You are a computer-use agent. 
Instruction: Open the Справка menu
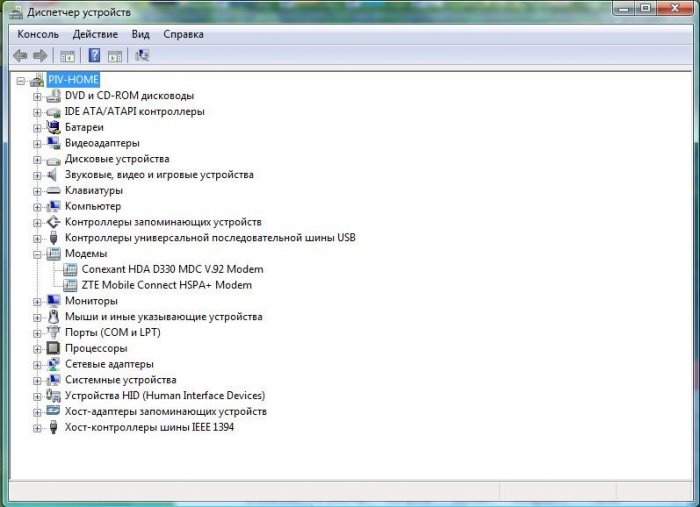click(183, 34)
